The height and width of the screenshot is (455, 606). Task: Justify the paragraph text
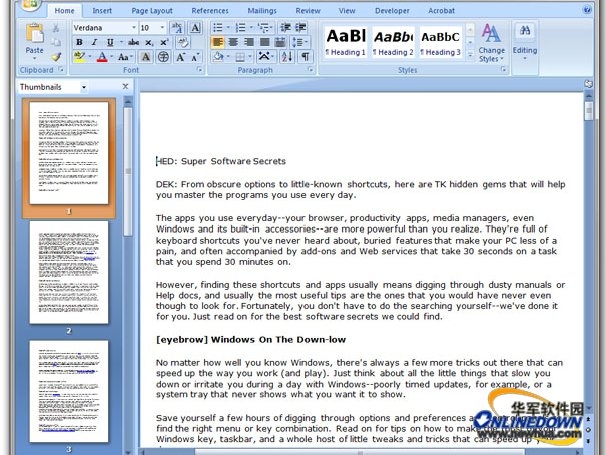point(265,42)
